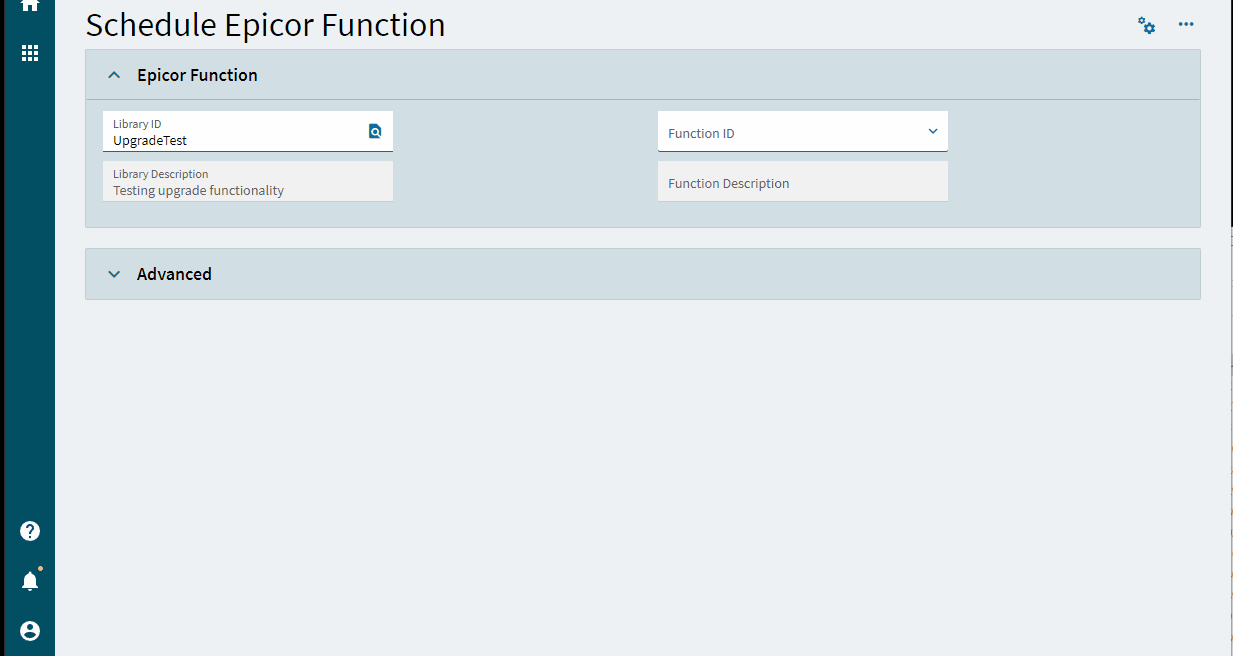Screen dimensions: 1233x656
Task: Click the Epicor Function panel title
Action: coord(197,75)
